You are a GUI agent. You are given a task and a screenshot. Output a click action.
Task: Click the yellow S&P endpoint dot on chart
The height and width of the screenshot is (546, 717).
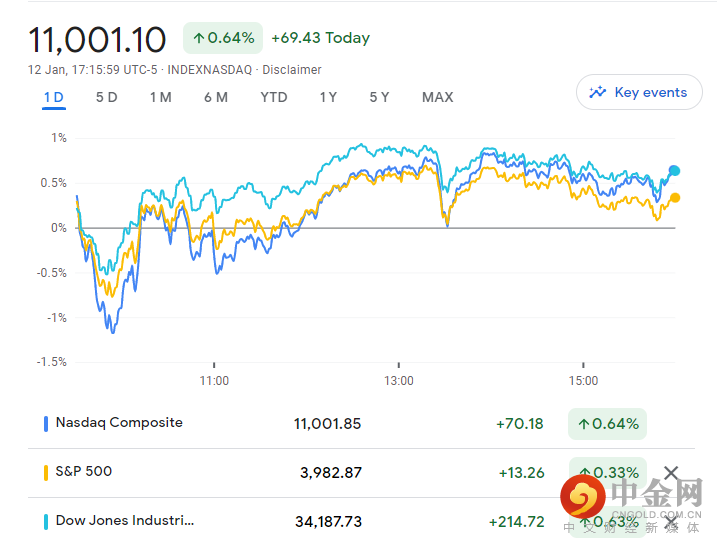[x=675, y=198]
